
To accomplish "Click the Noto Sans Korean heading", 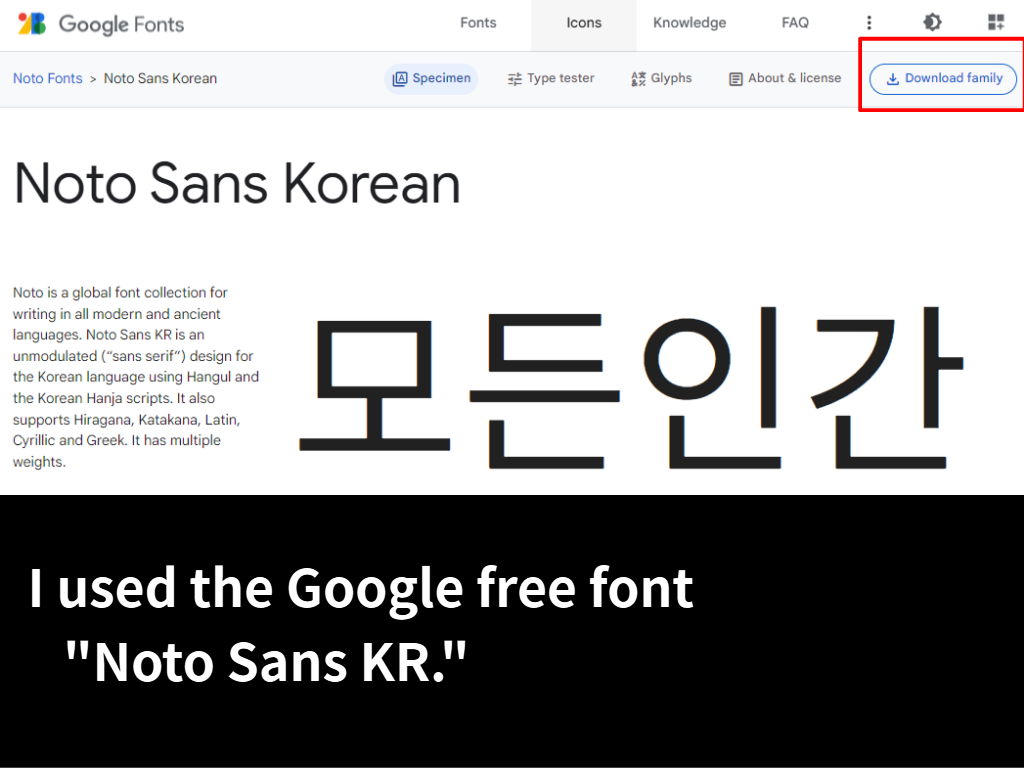I will coord(238,184).
